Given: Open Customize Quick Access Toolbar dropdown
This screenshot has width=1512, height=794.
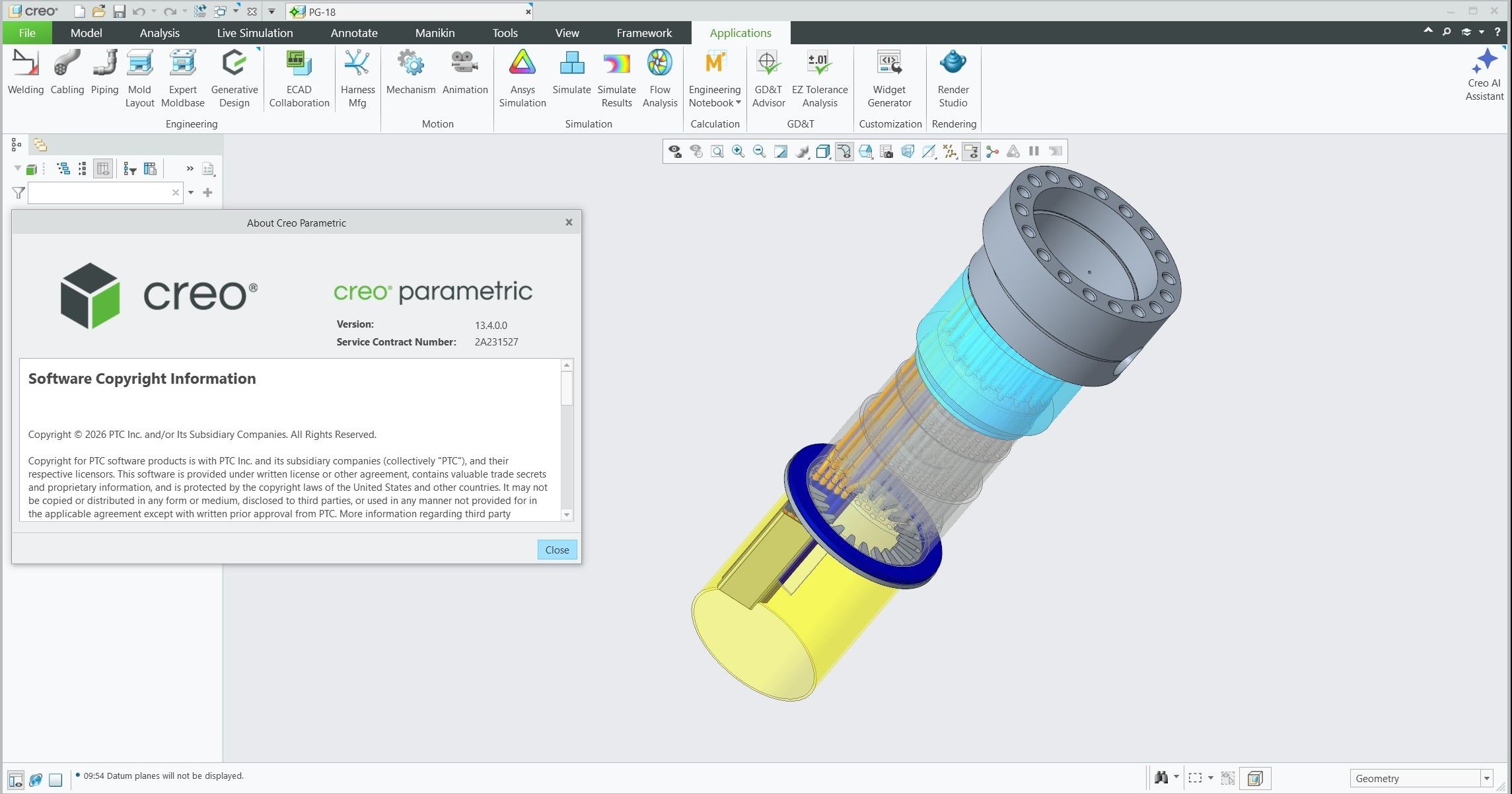Looking at the screenshot, I should 271,11.
